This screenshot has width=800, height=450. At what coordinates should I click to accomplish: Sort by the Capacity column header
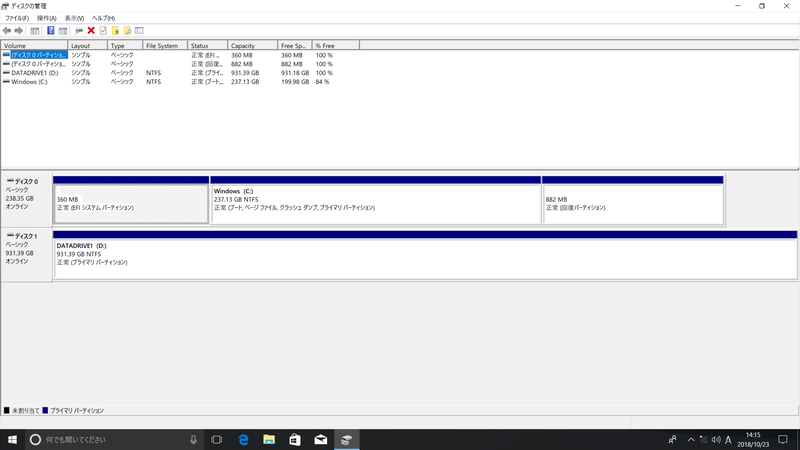253,45
